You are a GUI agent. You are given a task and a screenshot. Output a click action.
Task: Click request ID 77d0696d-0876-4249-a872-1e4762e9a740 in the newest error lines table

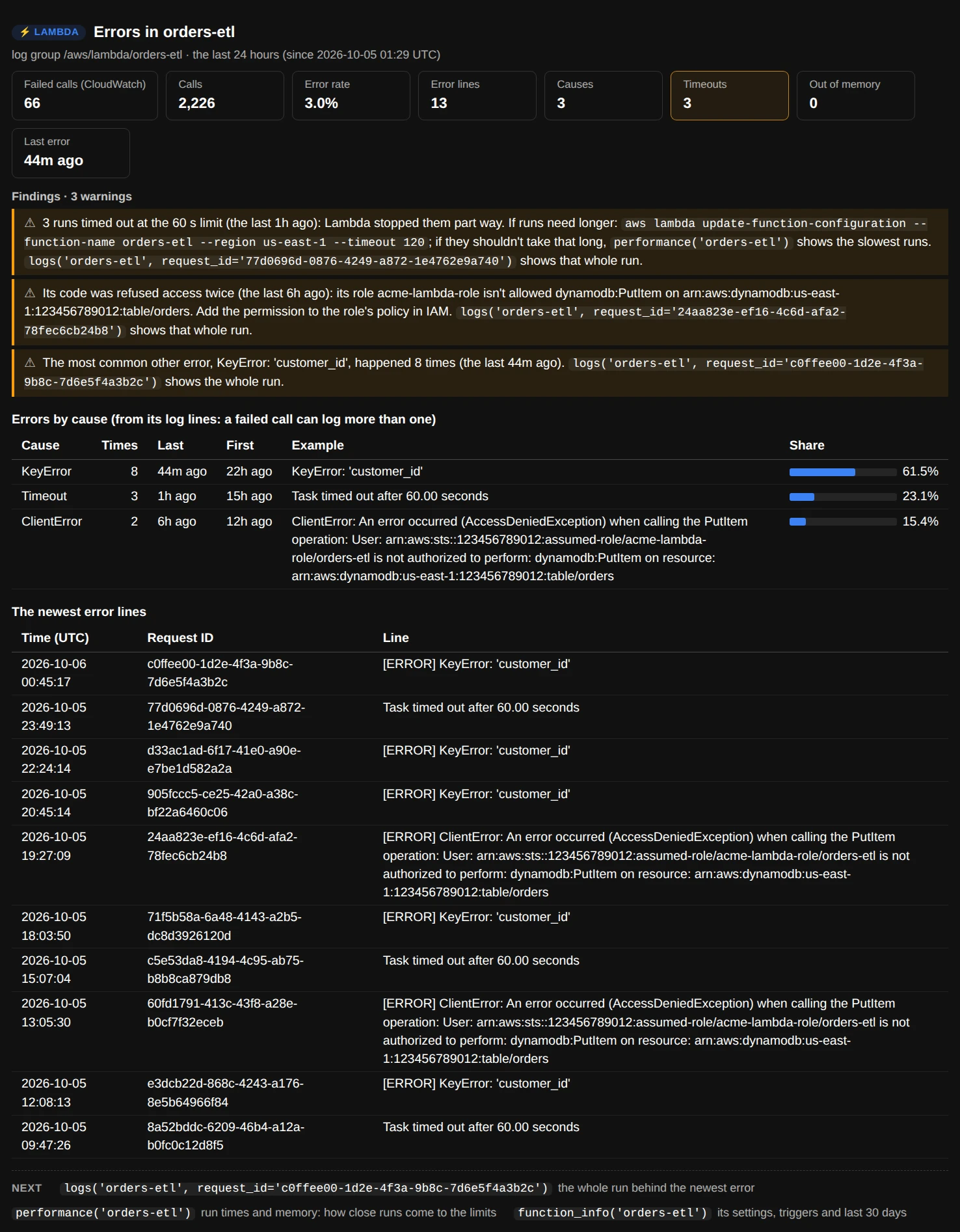click(x=226, y=717)
